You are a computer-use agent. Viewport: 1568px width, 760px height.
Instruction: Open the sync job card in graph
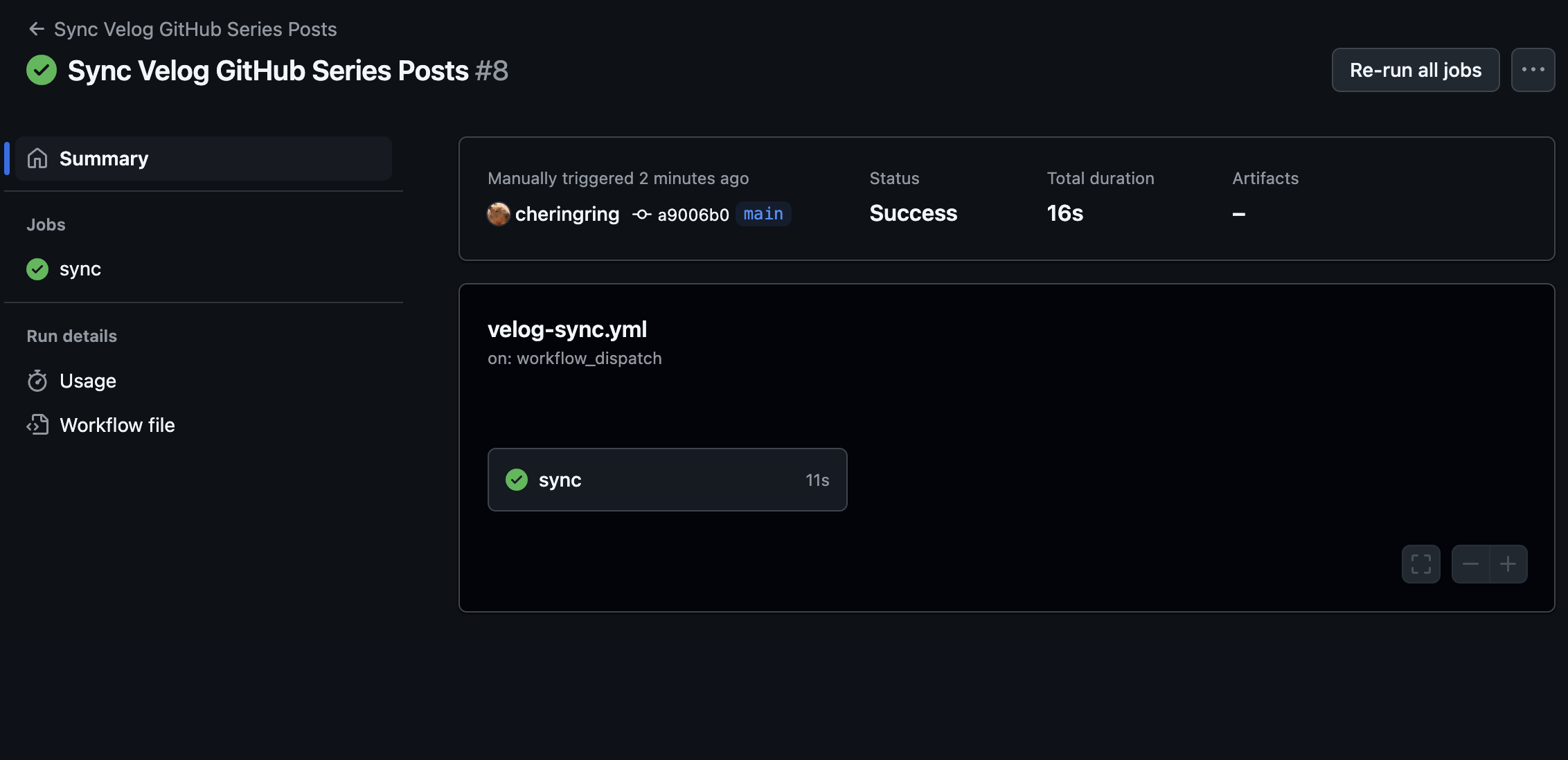[667, 480]
